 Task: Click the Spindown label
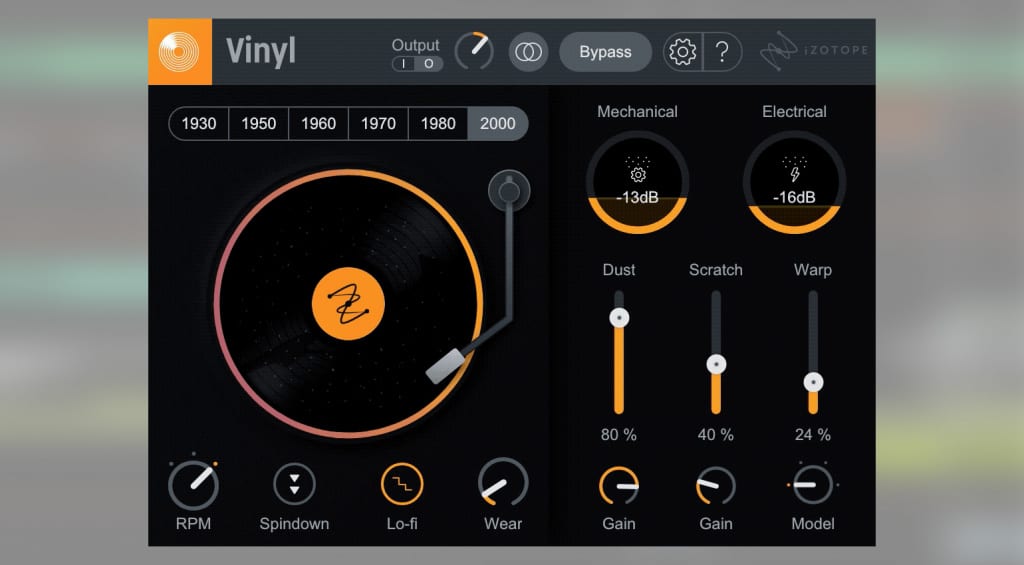pos(295,524)
